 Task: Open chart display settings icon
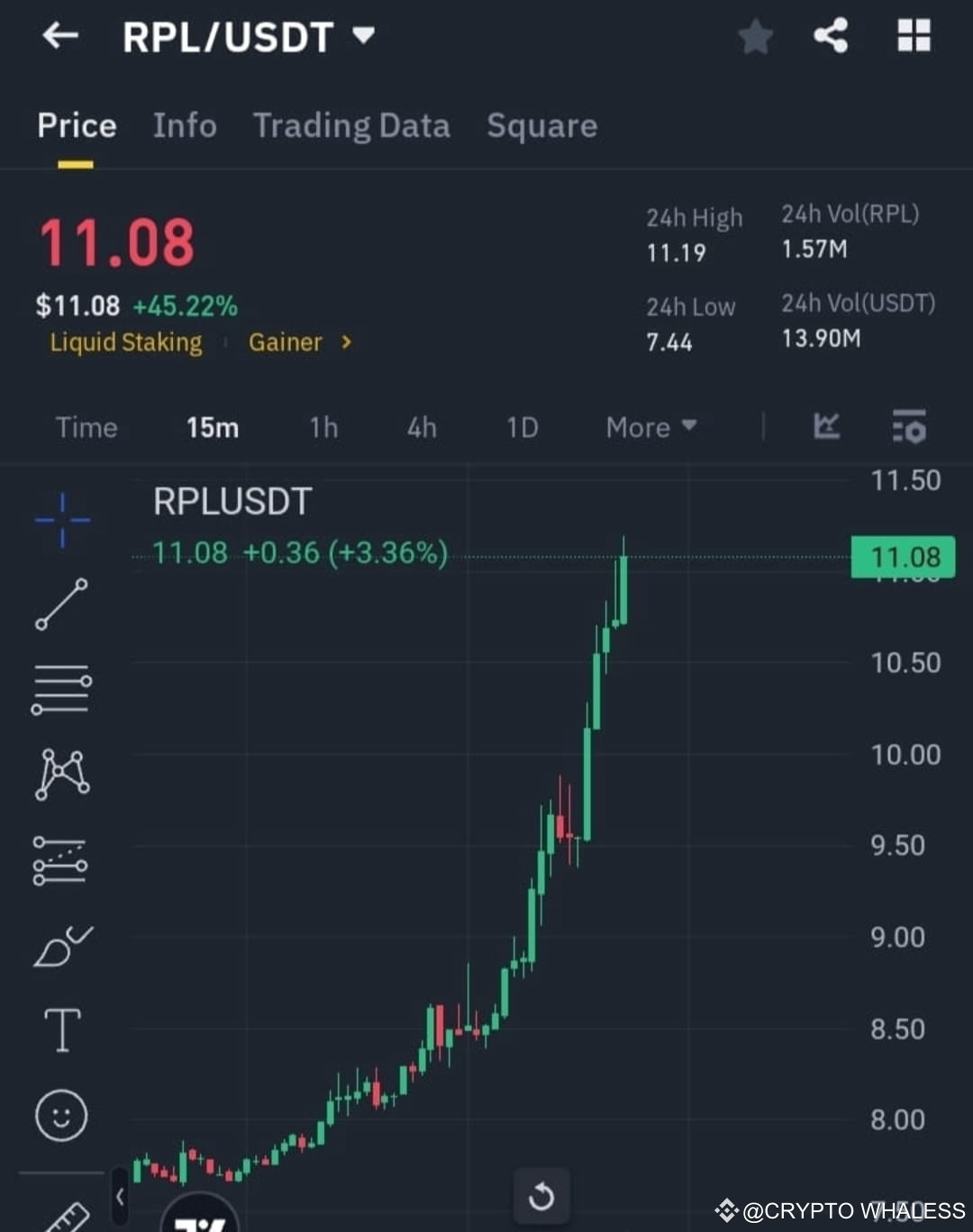(x=909, y=428)
